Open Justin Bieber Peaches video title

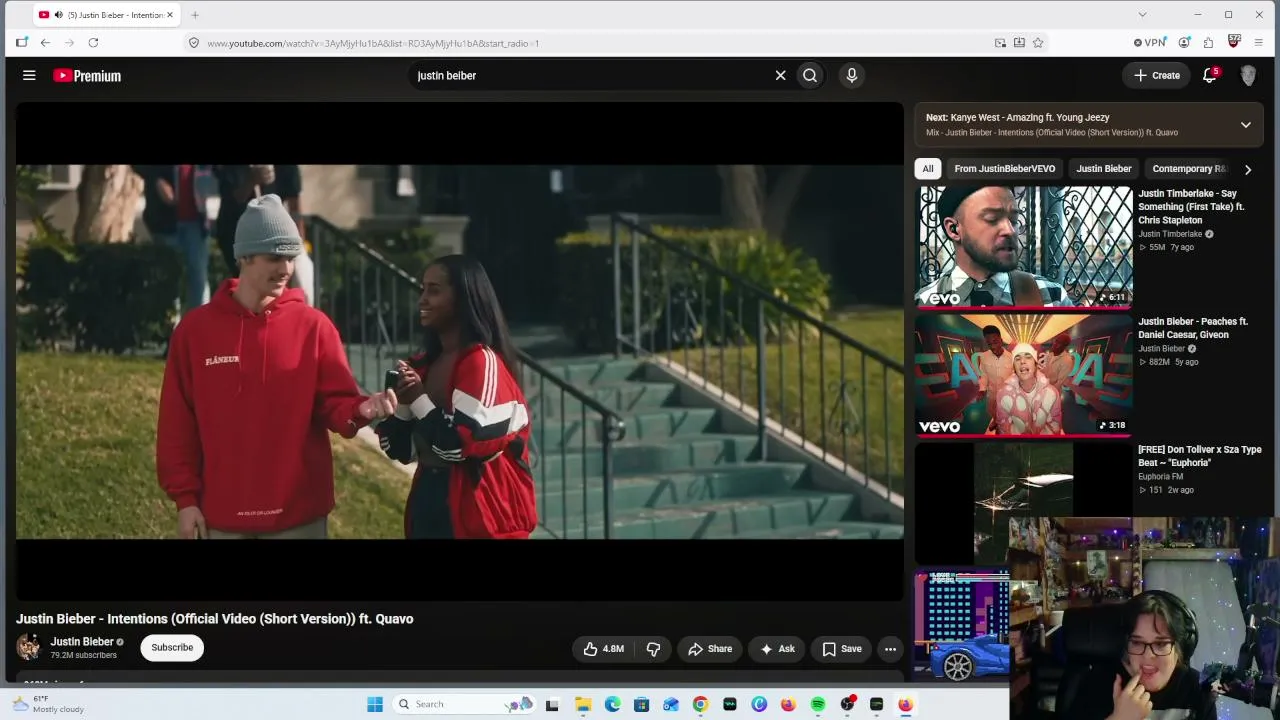1193,328
